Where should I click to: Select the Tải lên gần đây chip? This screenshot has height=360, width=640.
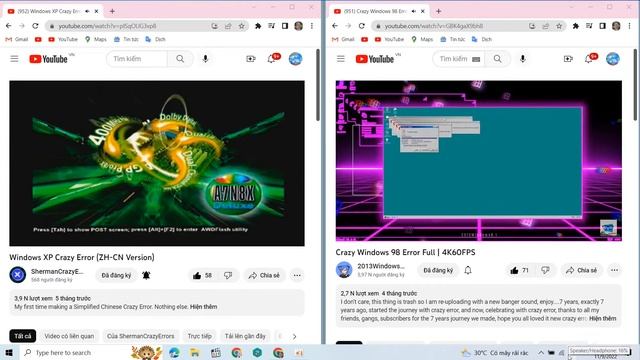click(x=245, y=336)
